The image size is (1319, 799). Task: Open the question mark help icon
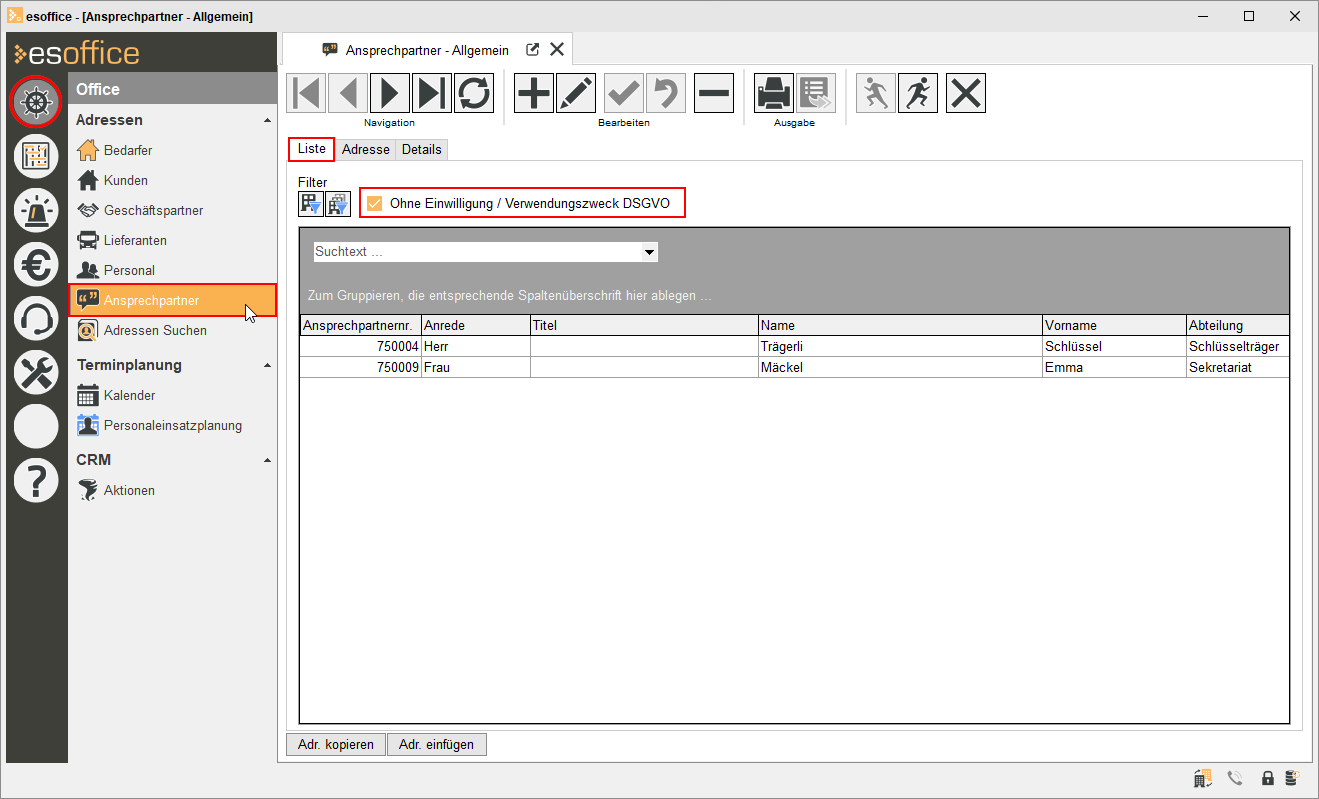(36, 480)
